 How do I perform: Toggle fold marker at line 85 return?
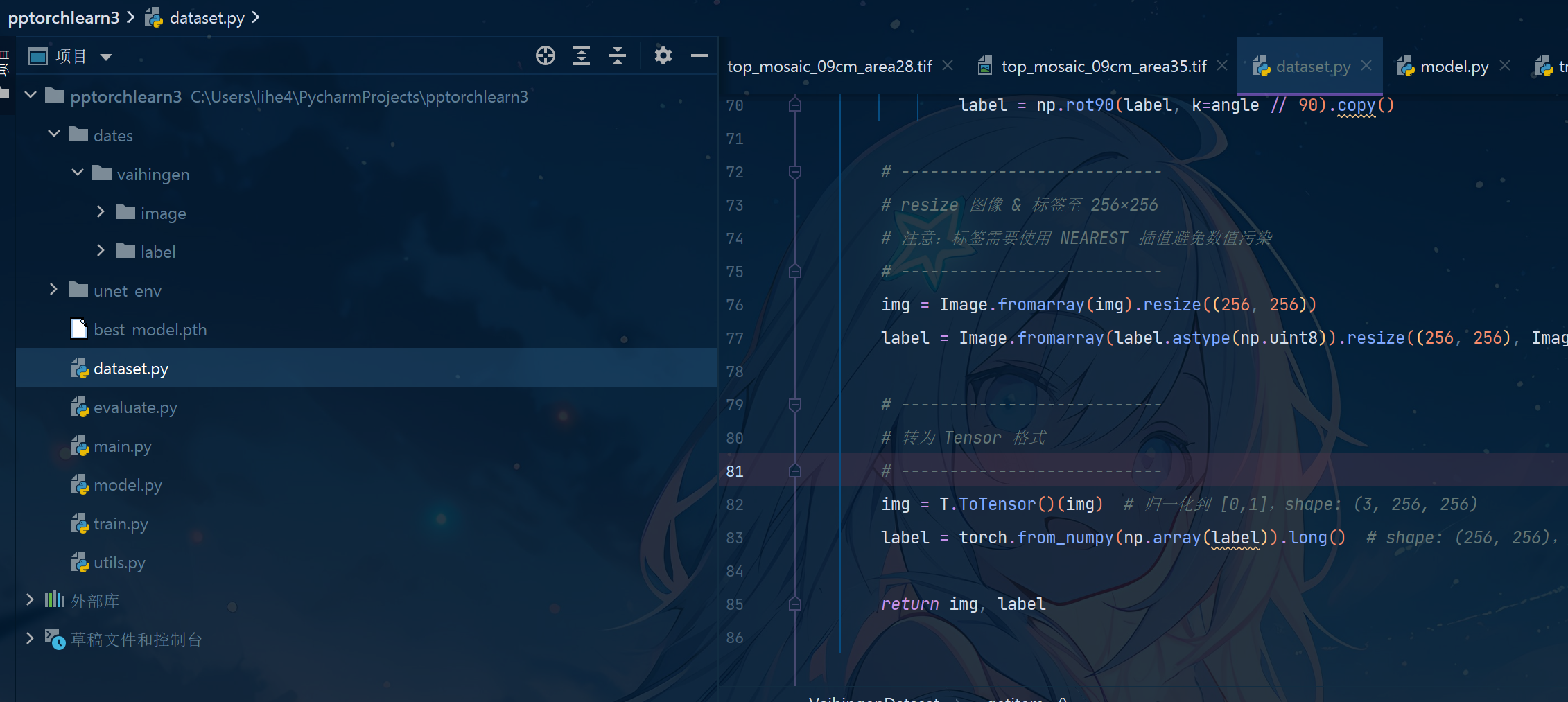click(795, 604)
